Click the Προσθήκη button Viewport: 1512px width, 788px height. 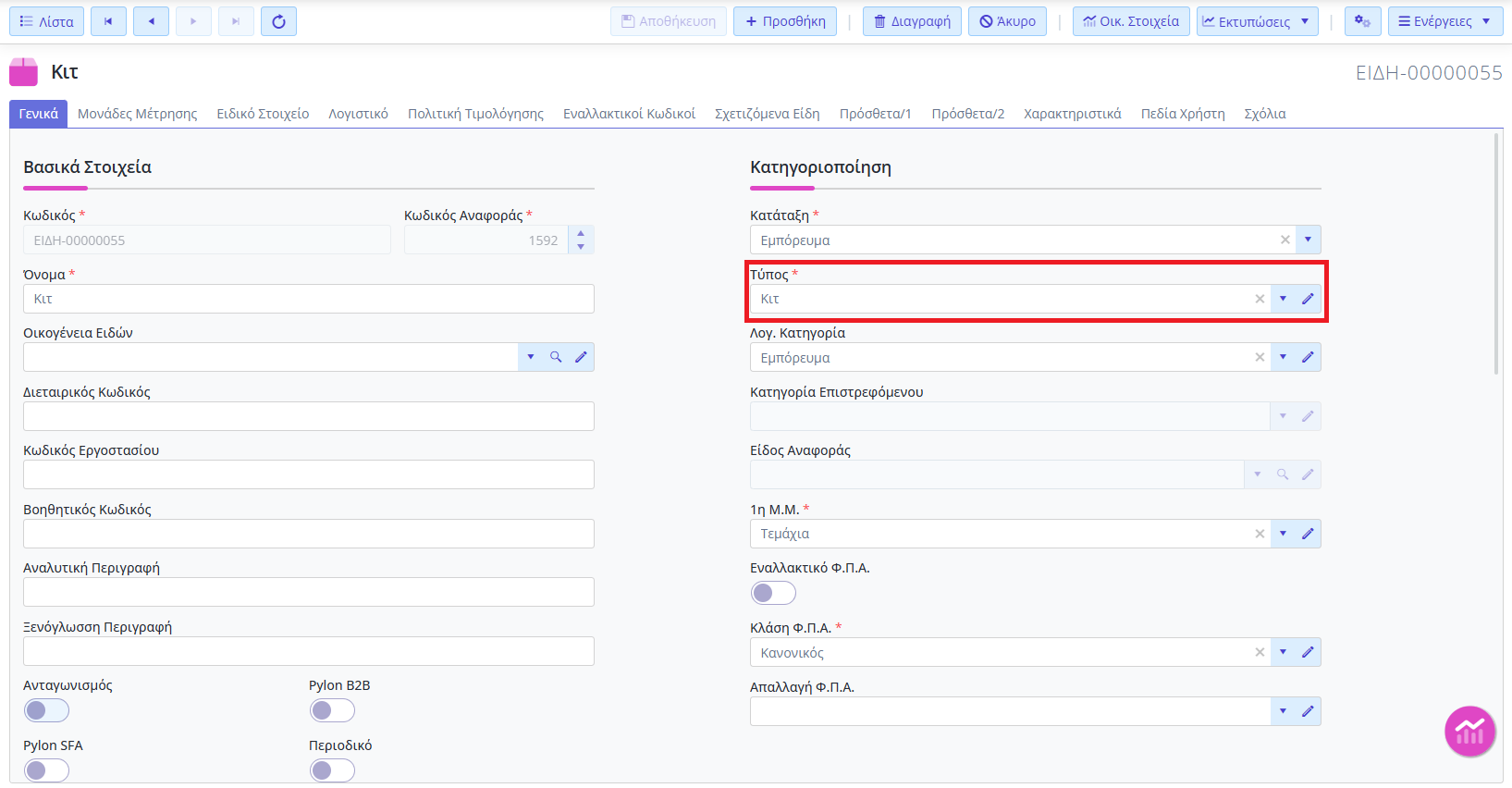pos(785,21)
